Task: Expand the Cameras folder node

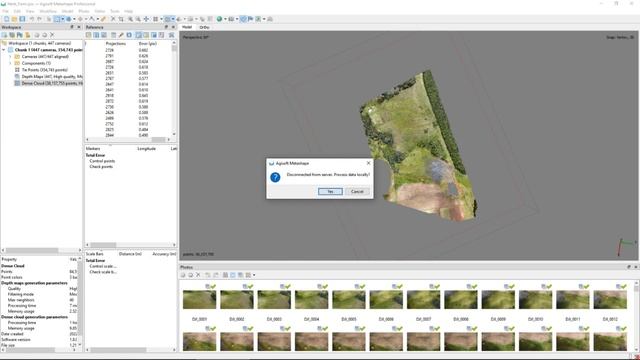Action: pos(10,57)
